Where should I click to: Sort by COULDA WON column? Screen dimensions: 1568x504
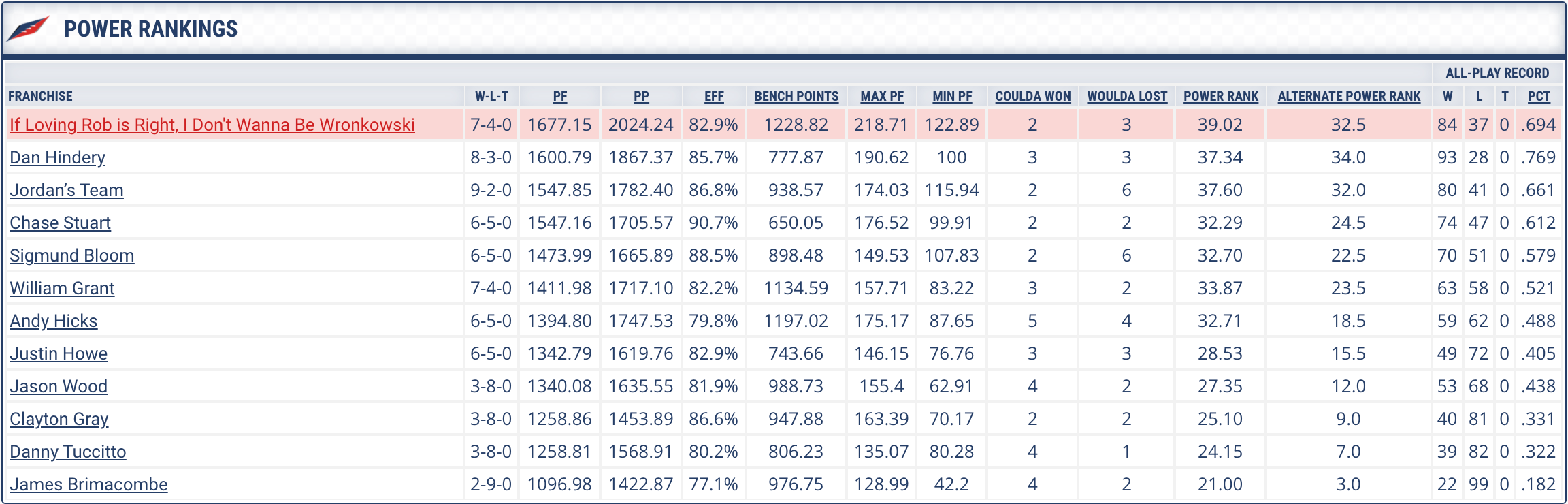[1033, 96]
